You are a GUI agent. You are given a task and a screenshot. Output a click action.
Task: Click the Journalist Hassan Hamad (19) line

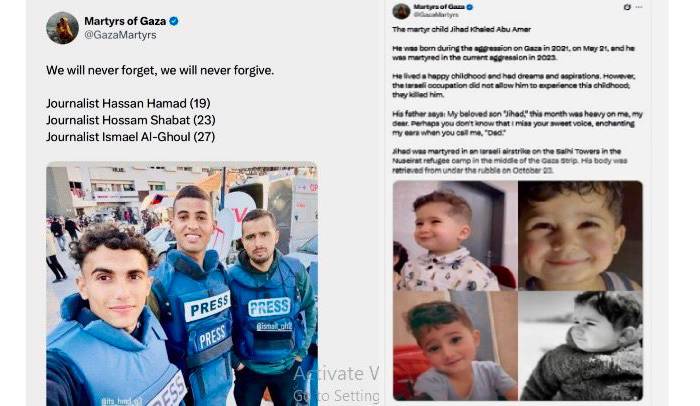click(x=128, y=103)
